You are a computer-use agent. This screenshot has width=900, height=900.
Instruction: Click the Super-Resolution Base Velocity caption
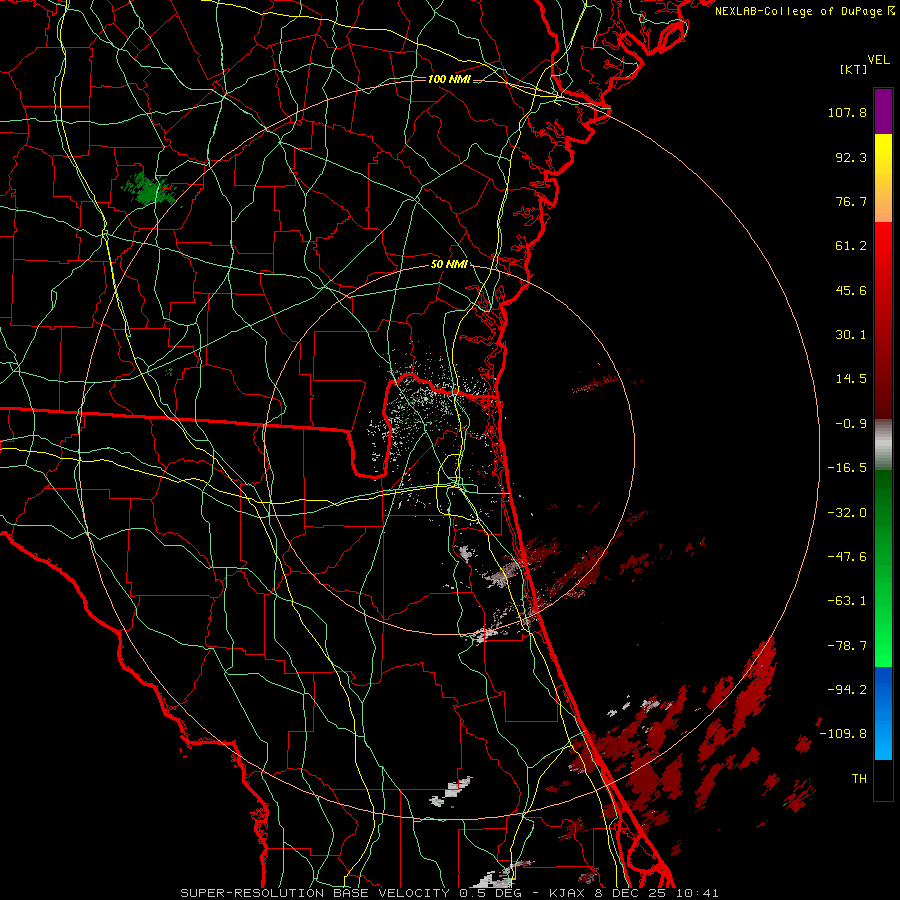(x=449, y=893)
